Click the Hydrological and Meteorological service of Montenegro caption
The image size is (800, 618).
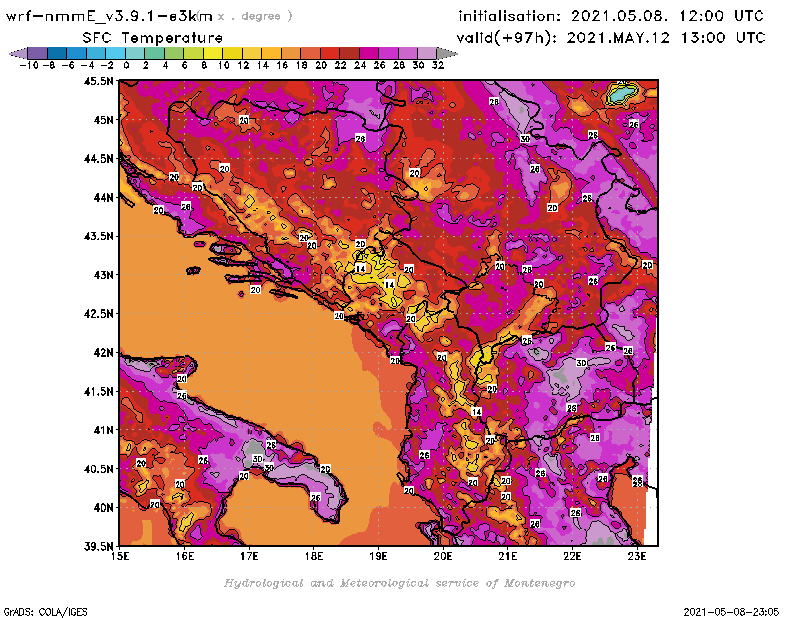click(399, 583)
